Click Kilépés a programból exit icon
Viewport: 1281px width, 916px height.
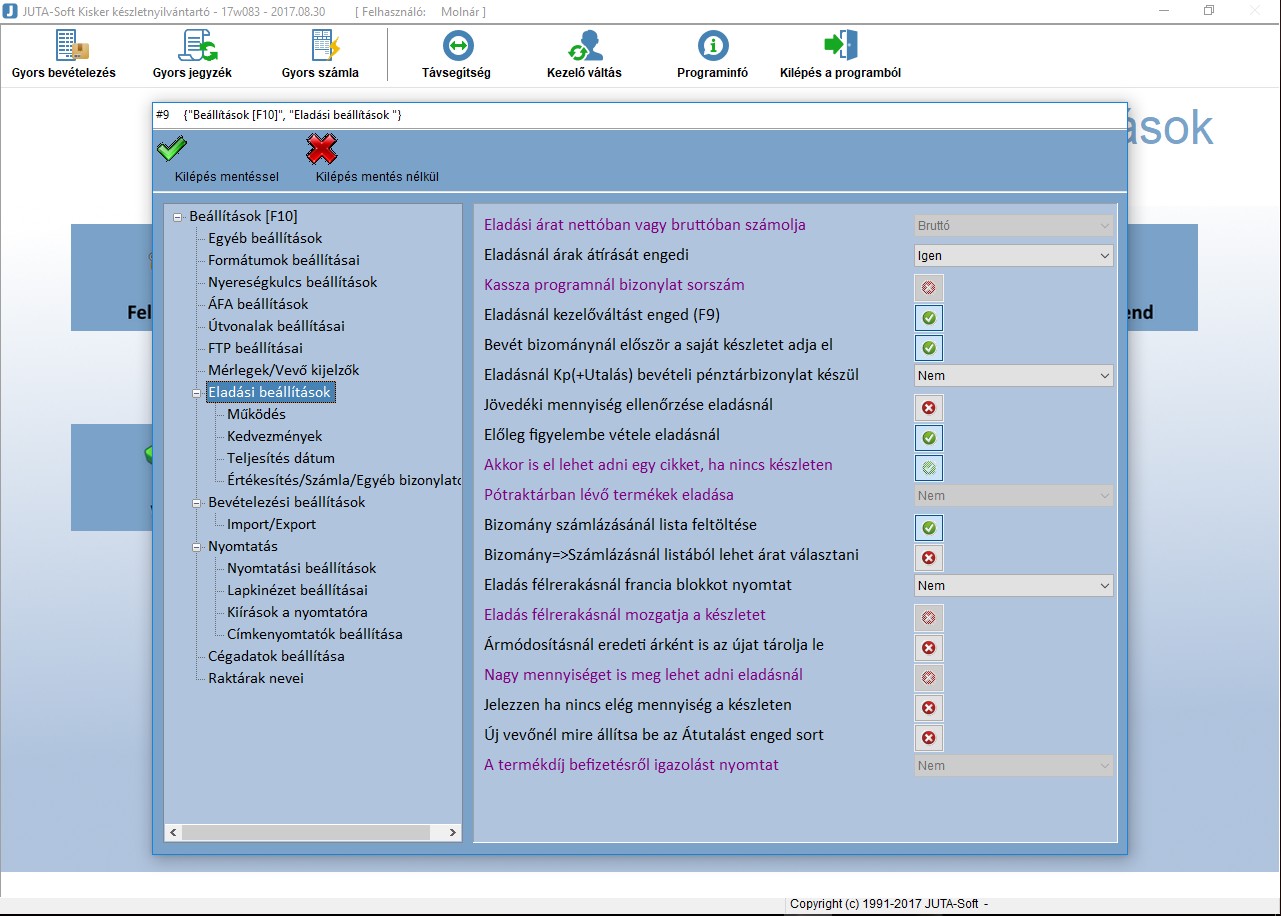point(840,47)
